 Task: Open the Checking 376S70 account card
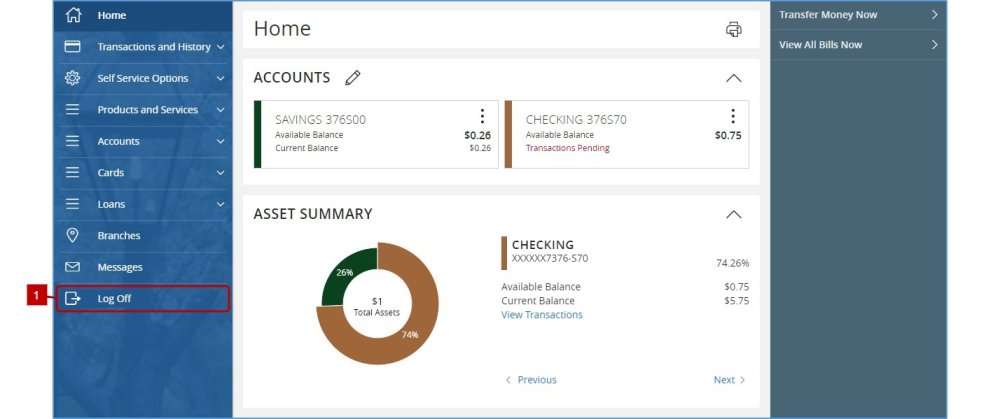627,134
